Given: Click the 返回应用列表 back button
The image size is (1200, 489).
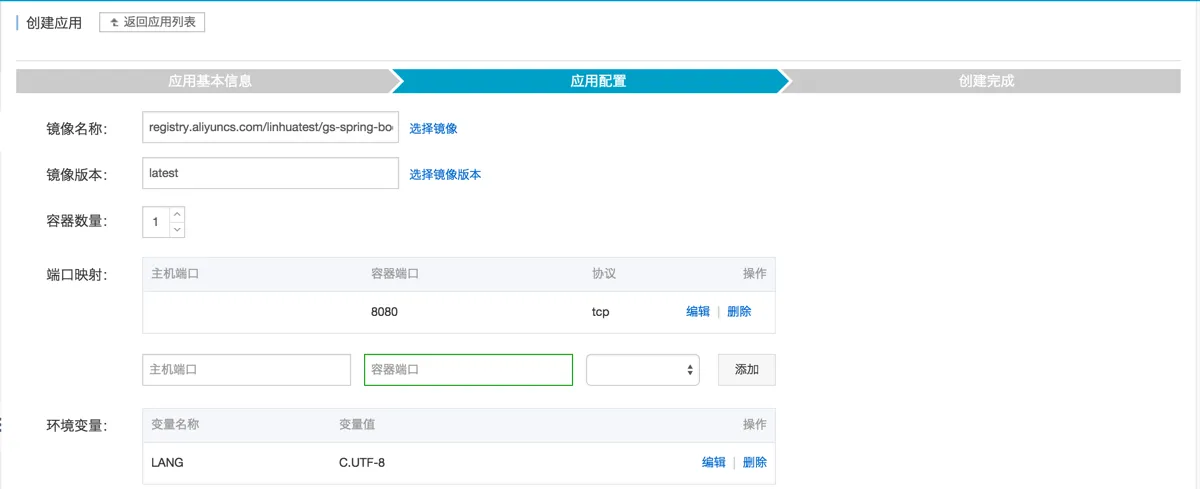Looking at the screenshot, I should [x=152, y=22].
